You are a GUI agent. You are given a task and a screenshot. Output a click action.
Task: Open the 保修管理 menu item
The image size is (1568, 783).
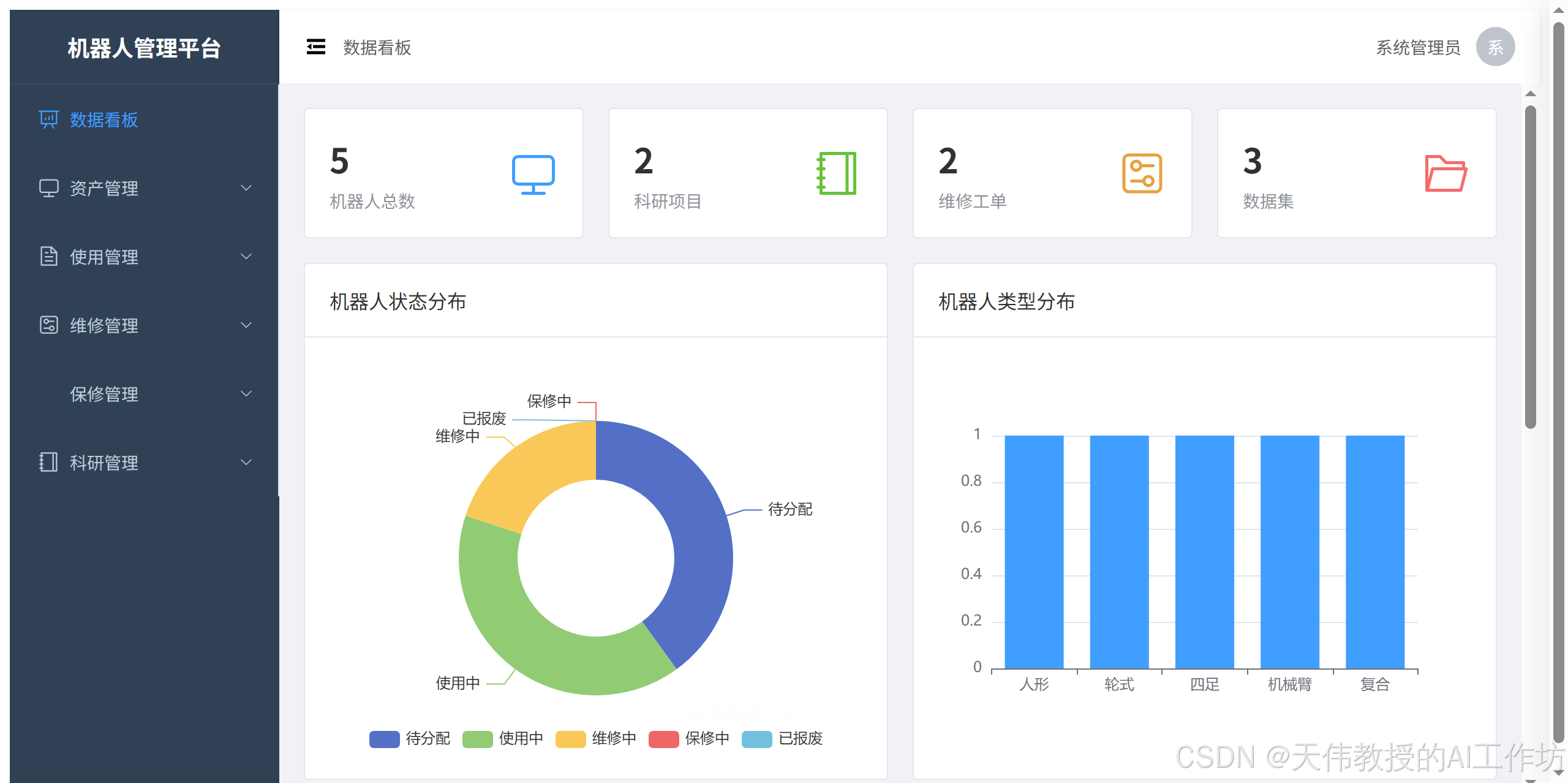point(145,394)
